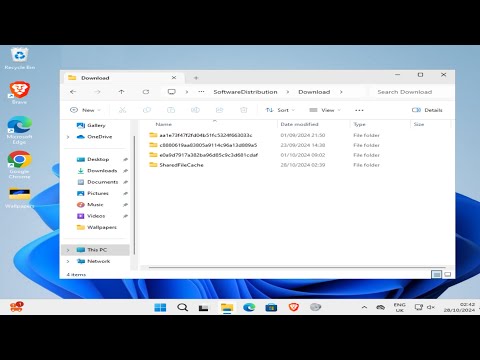480x360 pixels.
Task: Expand the This PC tree node
Action: pos(68,250)
